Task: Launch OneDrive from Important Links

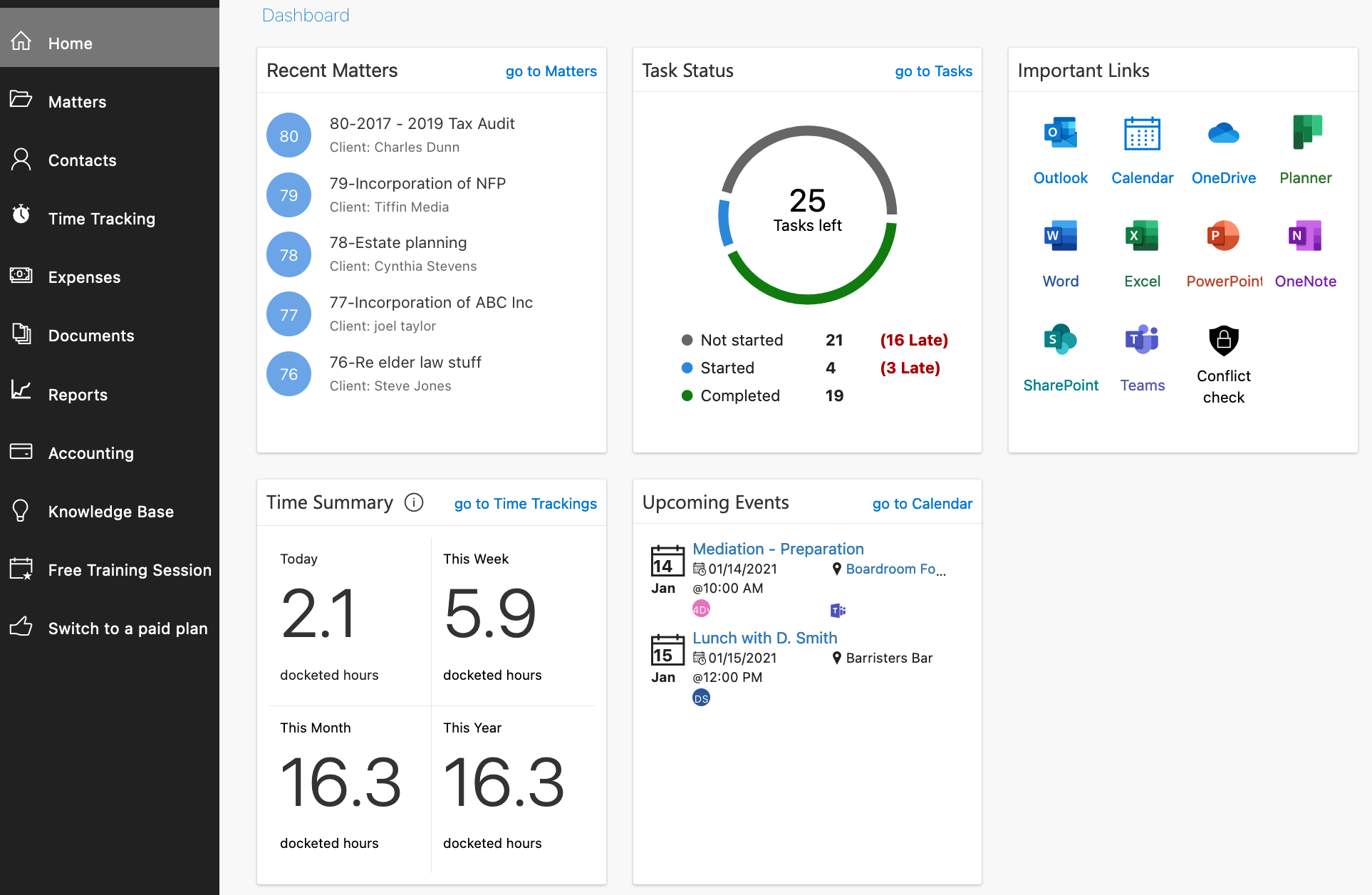Action: click(x=1223, y=133)
